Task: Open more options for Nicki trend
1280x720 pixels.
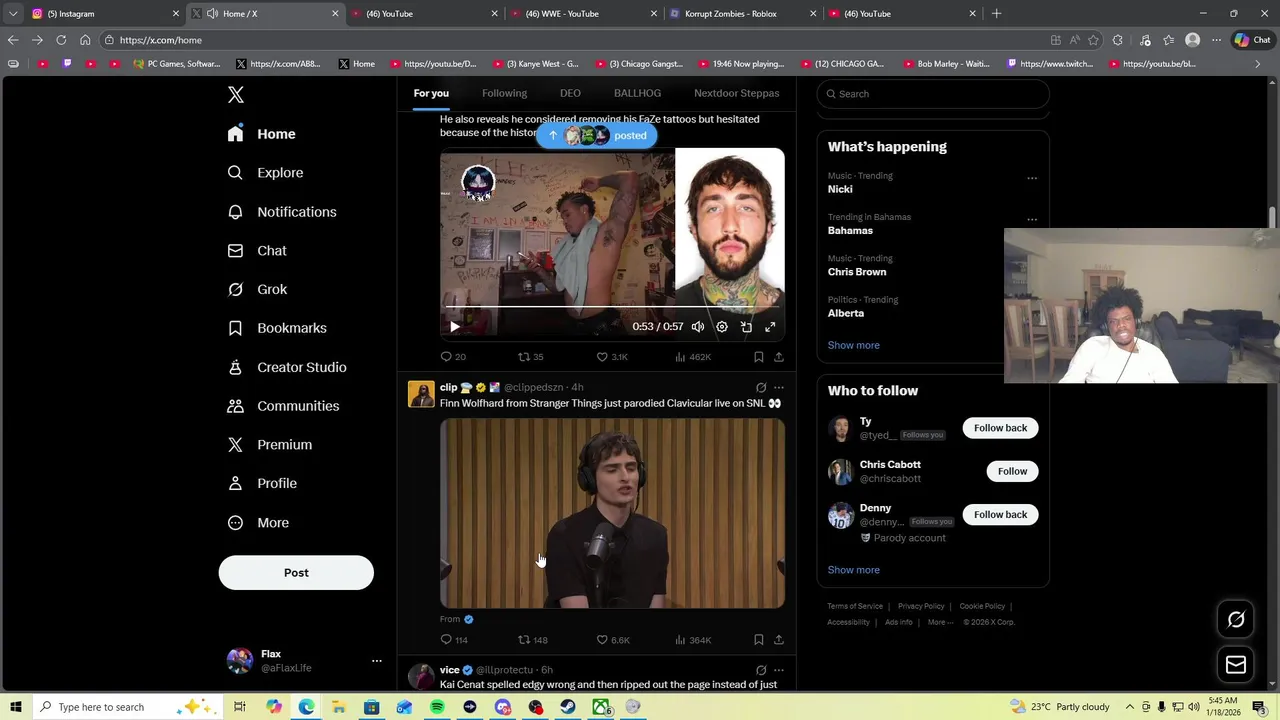Action: (1032, 178)
